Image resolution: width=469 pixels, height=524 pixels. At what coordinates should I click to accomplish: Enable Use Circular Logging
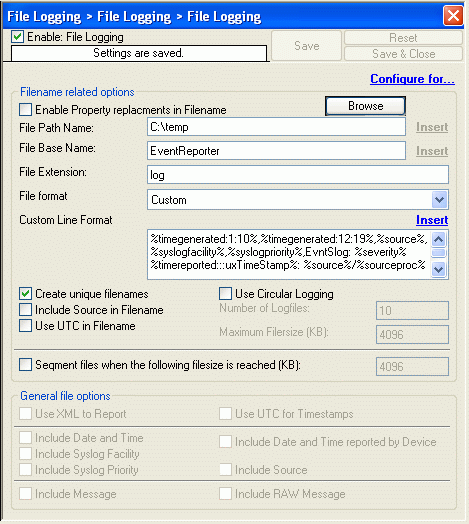point(225,294)
